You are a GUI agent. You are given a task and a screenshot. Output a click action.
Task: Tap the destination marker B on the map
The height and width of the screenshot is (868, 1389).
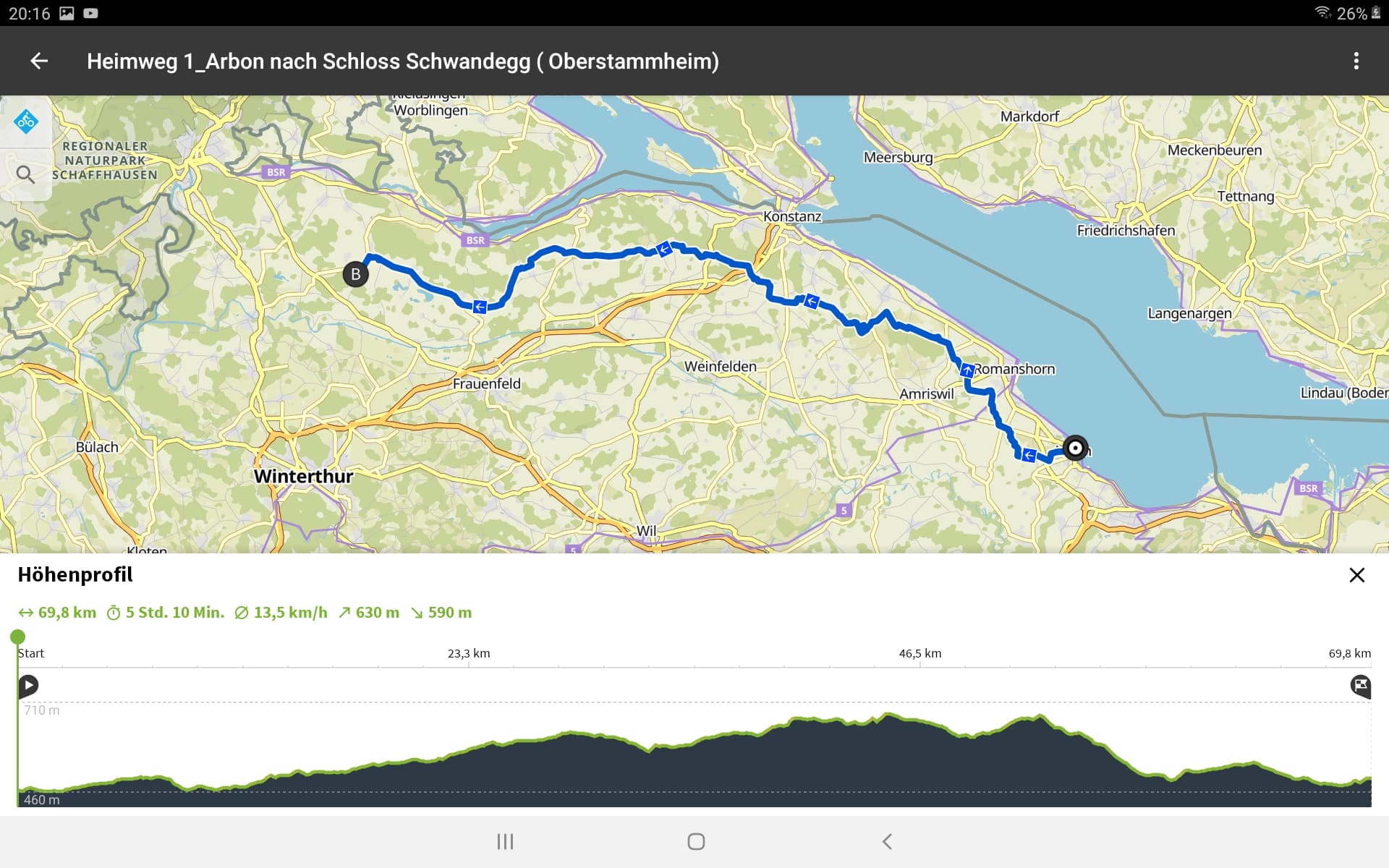click(x=355, y=274)
